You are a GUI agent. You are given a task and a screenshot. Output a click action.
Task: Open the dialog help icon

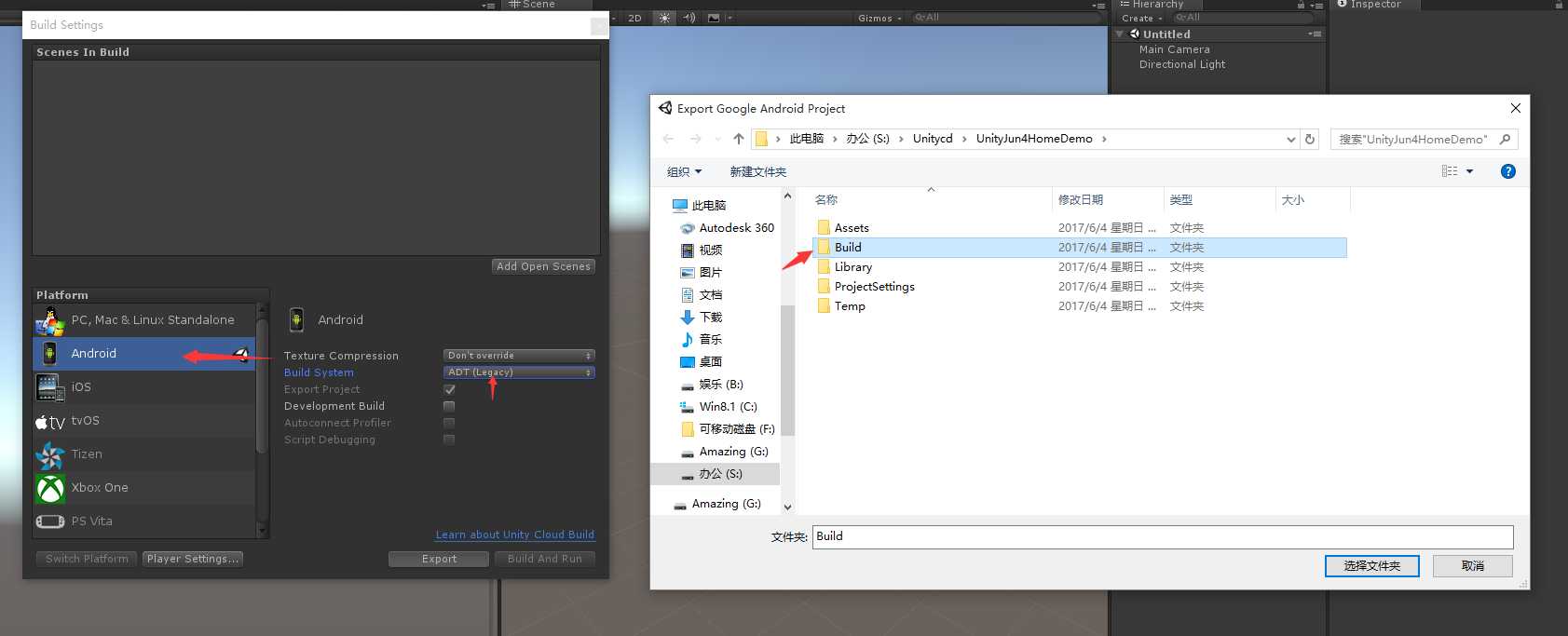(1507, 171)
